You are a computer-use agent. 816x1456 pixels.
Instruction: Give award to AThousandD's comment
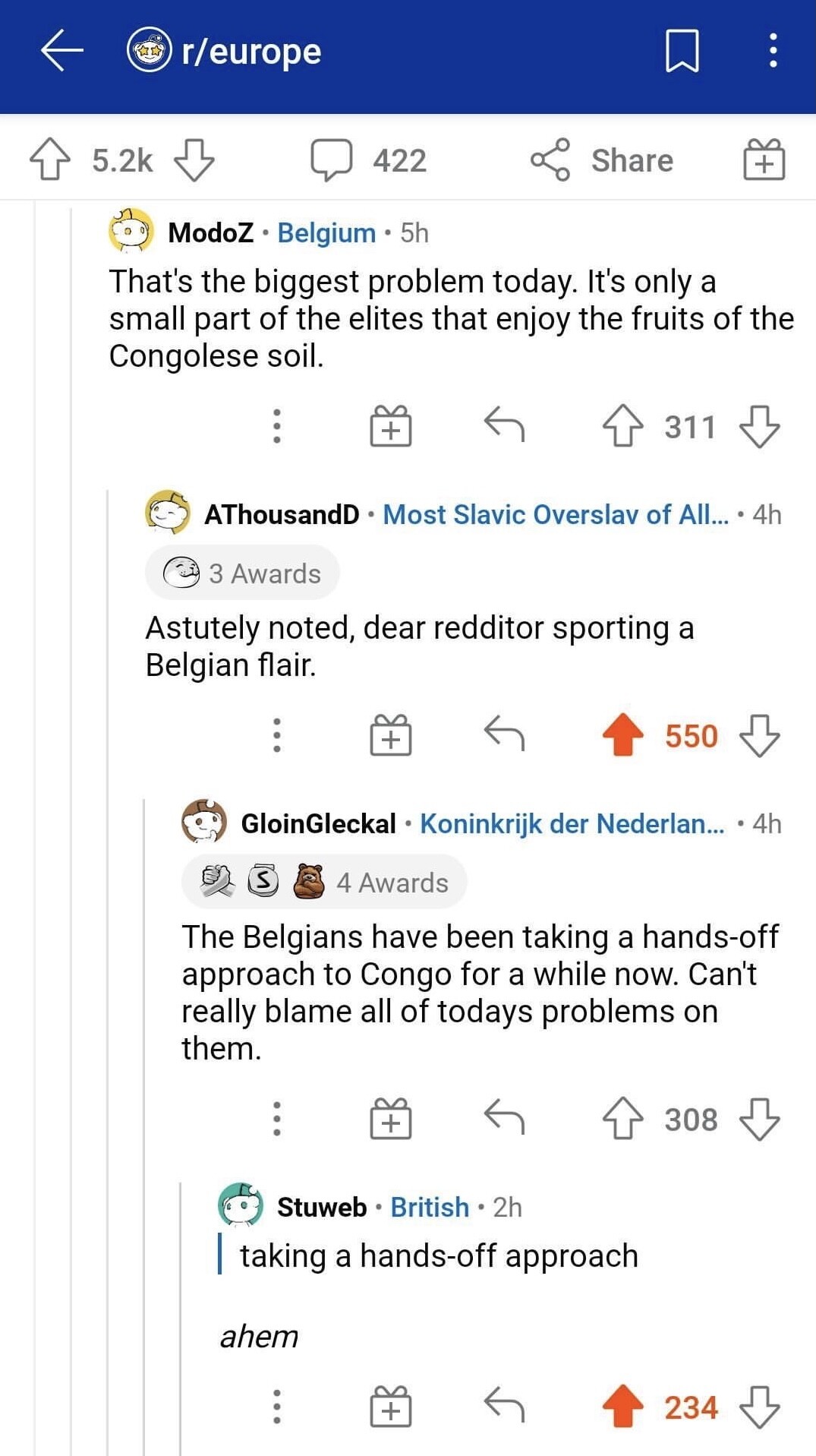[x=390, y=735]
